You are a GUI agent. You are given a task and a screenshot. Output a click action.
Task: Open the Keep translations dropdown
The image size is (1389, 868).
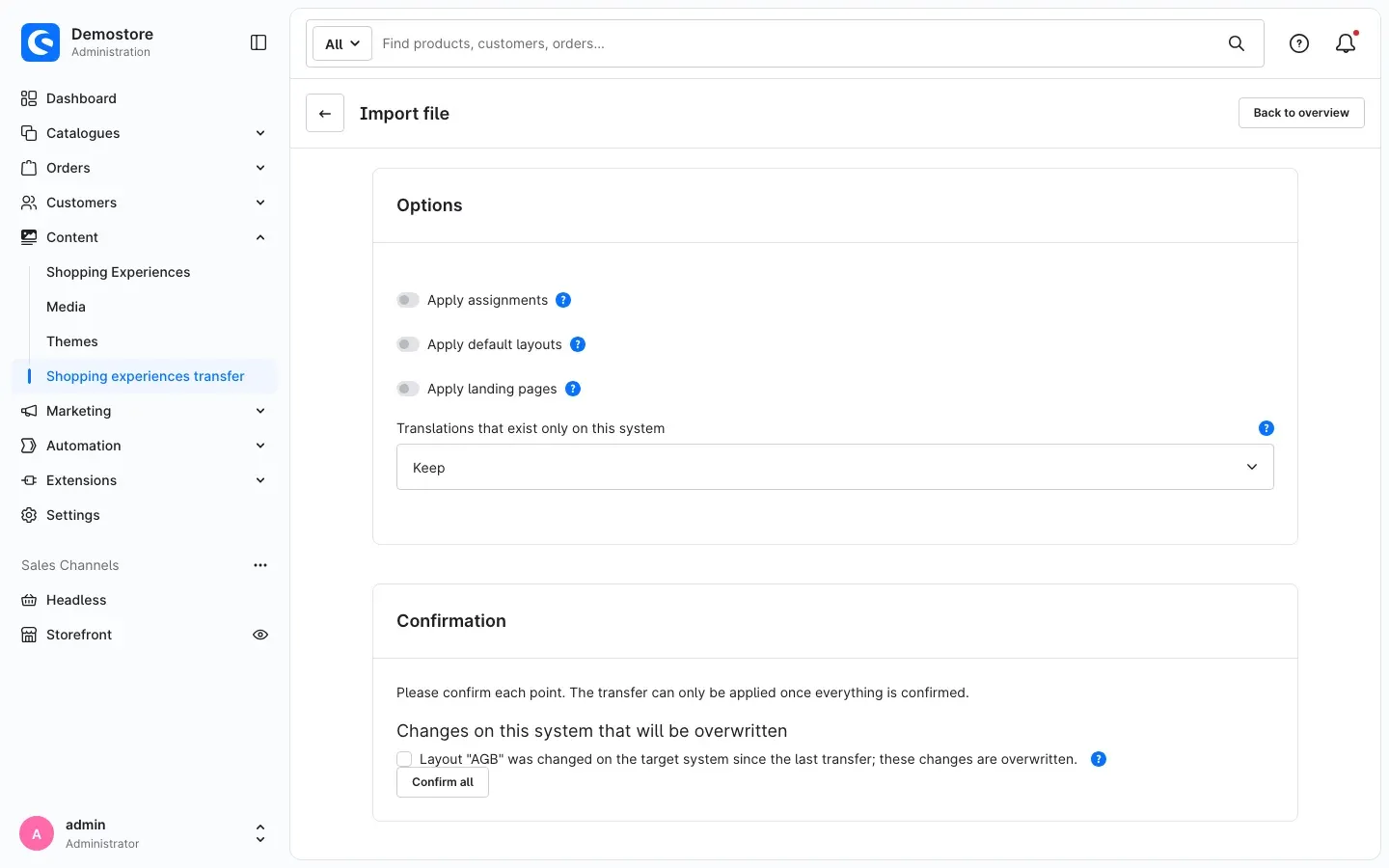(x=835, y=467)
